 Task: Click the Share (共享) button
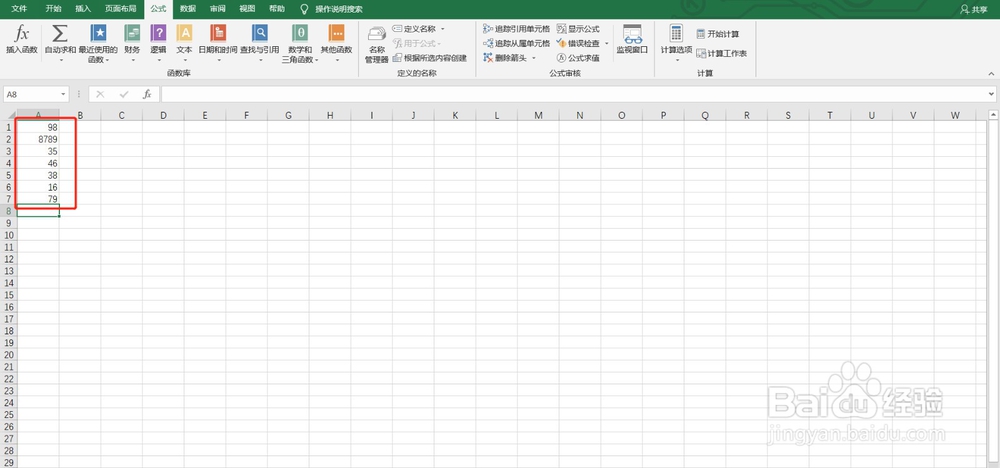(974, 10)
